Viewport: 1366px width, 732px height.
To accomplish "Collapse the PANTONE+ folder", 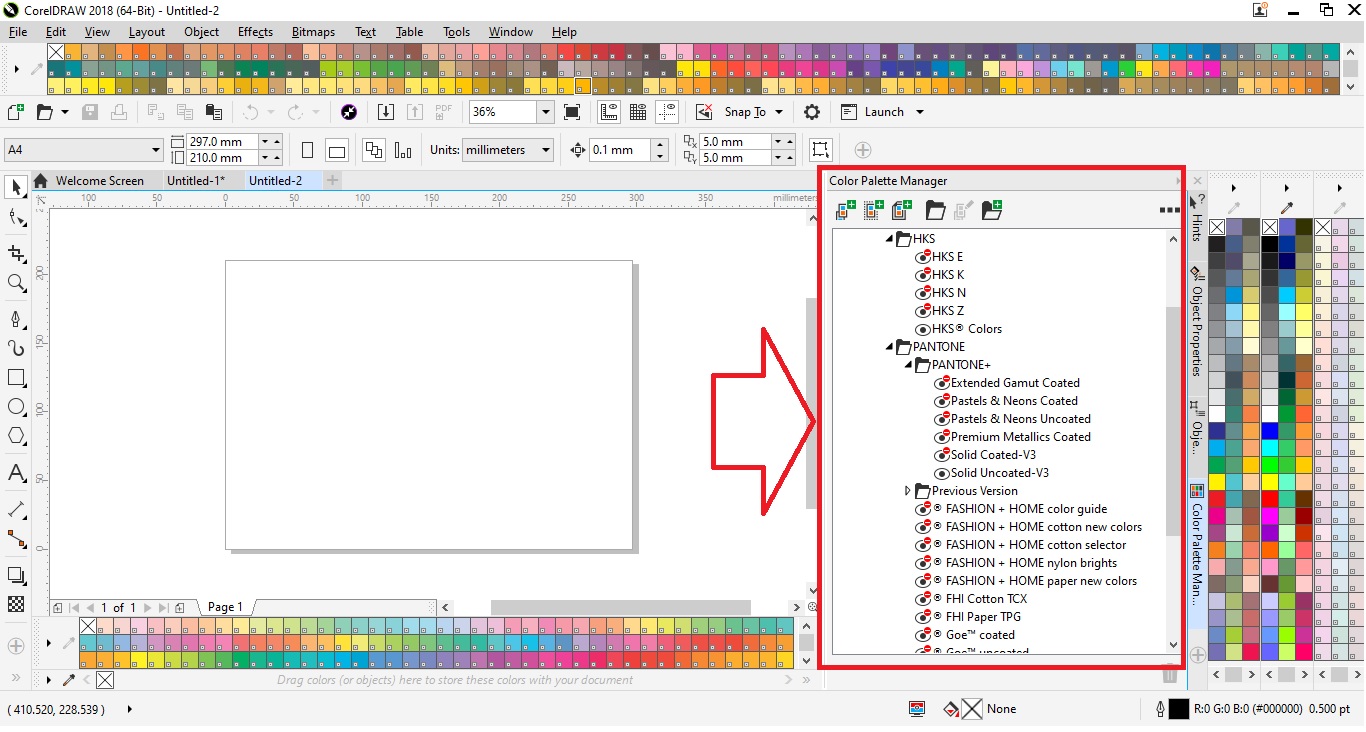I will 908,365.
